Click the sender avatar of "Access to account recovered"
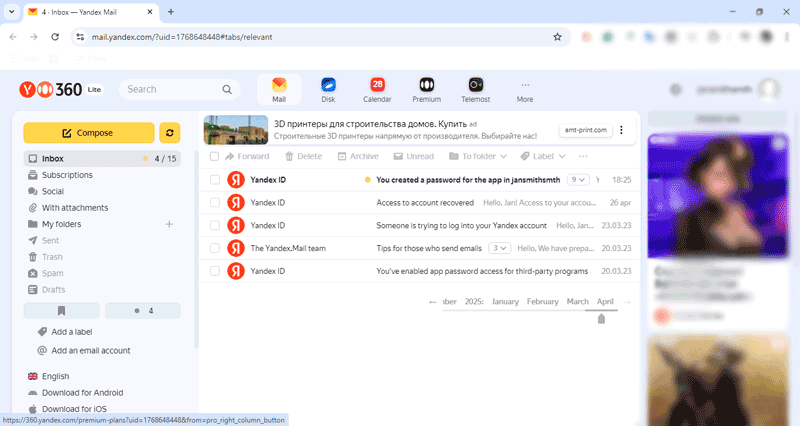The width and height of the screenshot is (800, 426). [236, 203]
